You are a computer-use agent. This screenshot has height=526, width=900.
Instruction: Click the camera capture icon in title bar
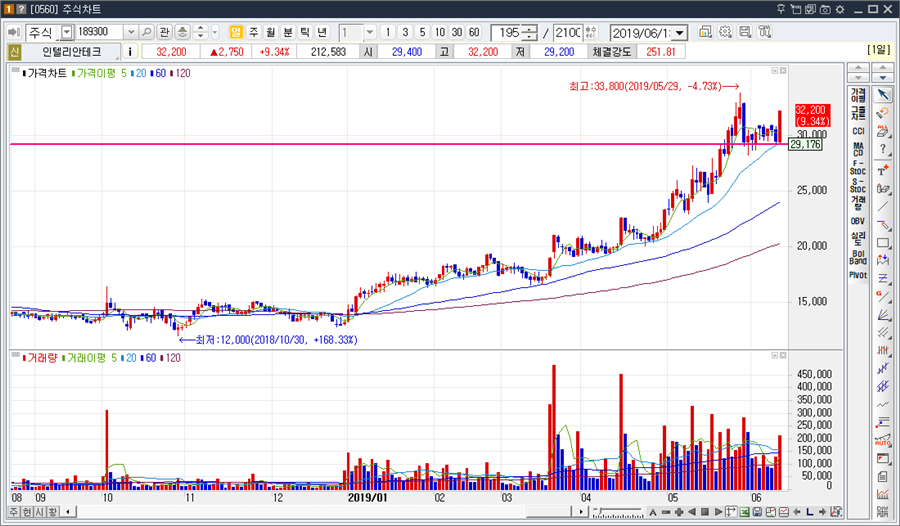tap(825, 9)
